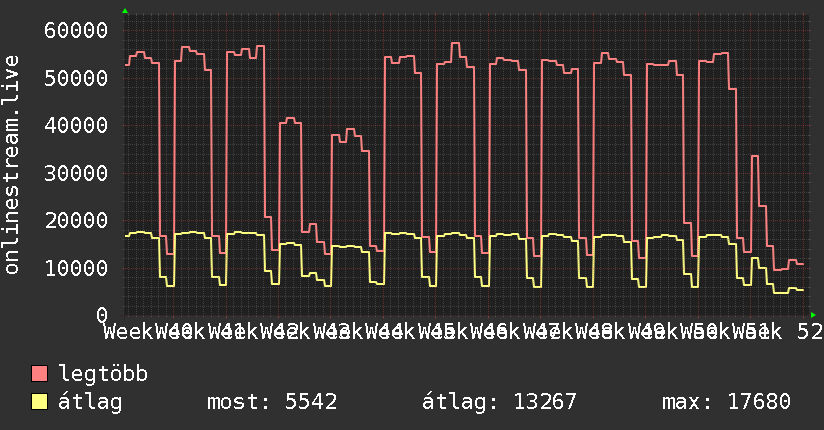
Task: Click the most: 5542 value
Action: pos(272,402)
